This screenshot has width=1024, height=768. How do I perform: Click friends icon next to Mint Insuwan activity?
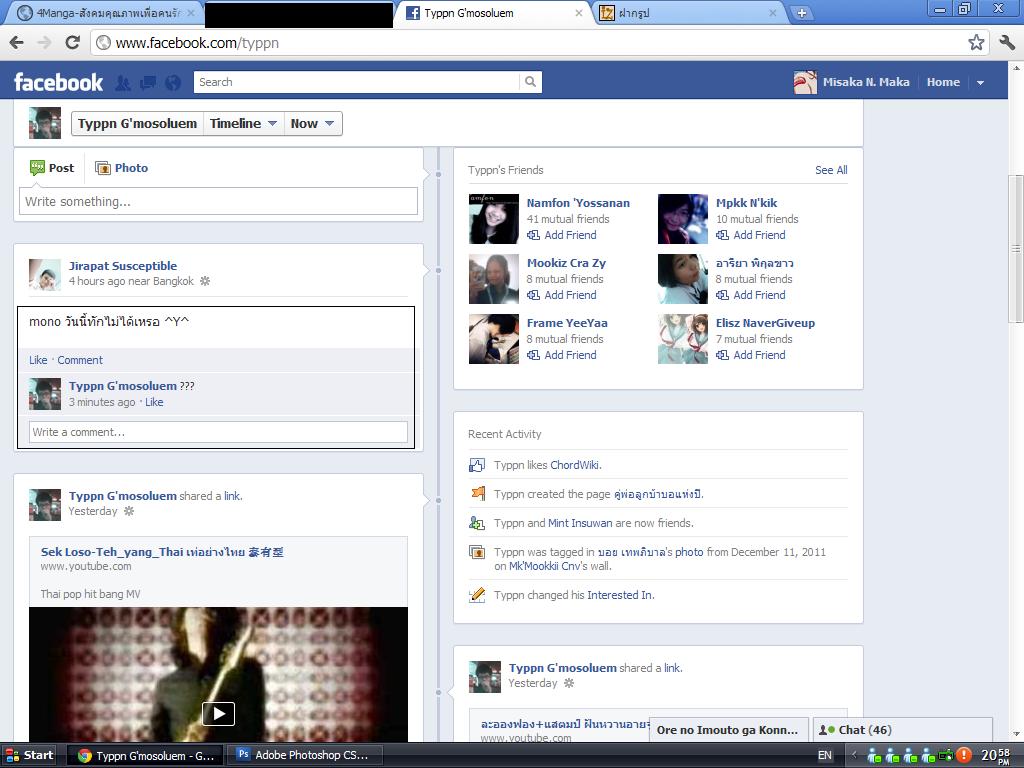pos(477,523)
